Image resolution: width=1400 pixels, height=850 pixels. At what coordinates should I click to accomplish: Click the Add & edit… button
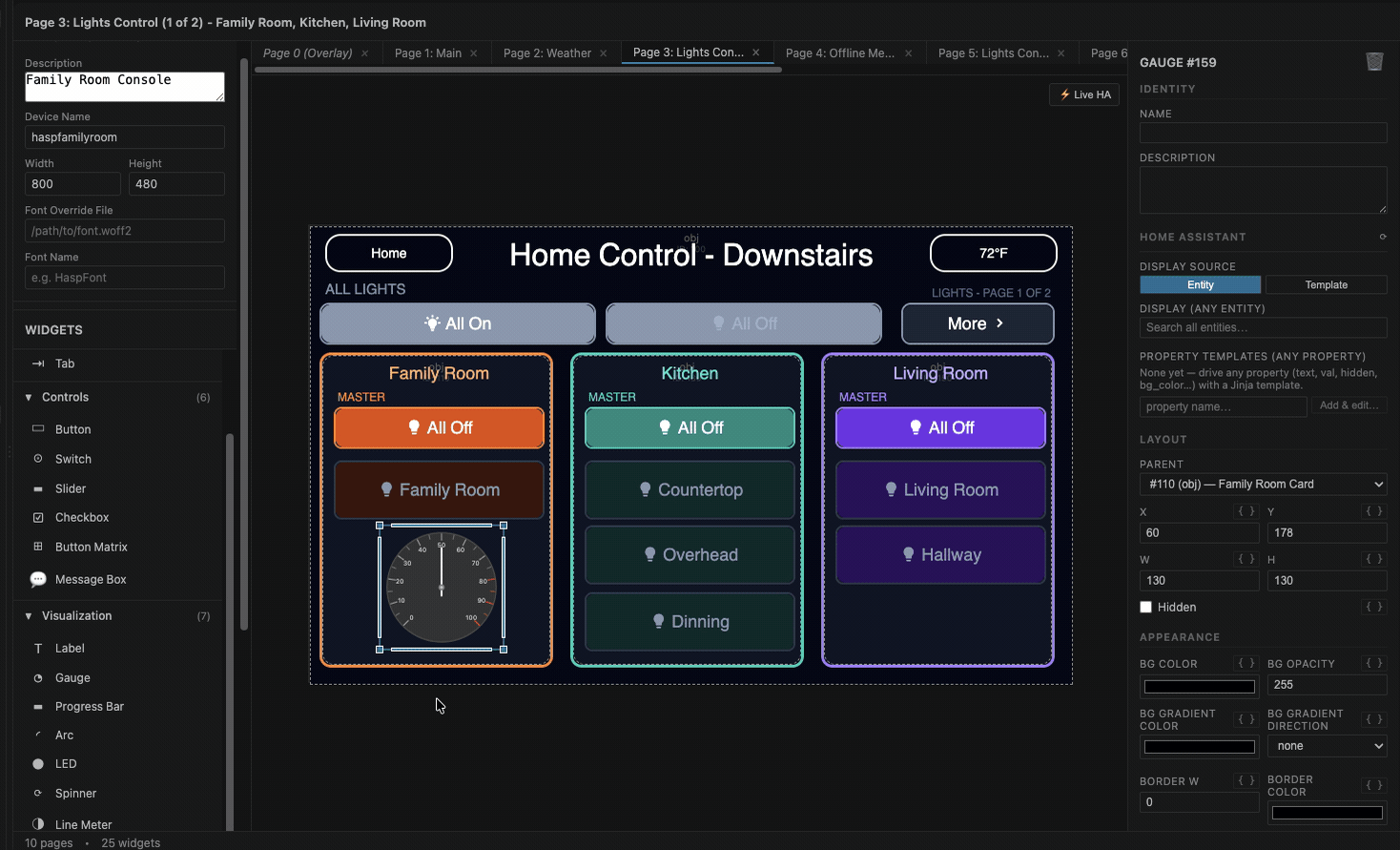pyautogui.click(x=1349, y=405)
